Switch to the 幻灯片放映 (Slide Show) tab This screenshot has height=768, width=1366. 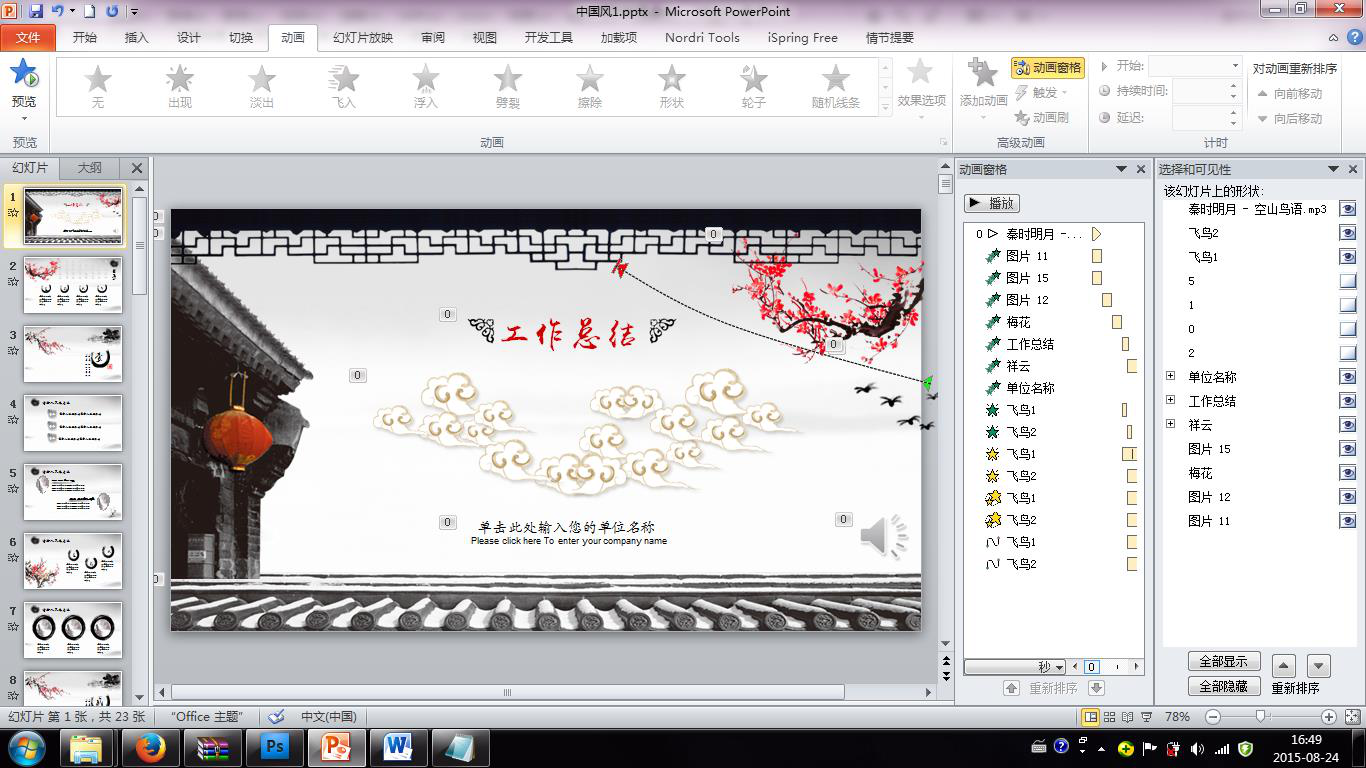(363, 38)
